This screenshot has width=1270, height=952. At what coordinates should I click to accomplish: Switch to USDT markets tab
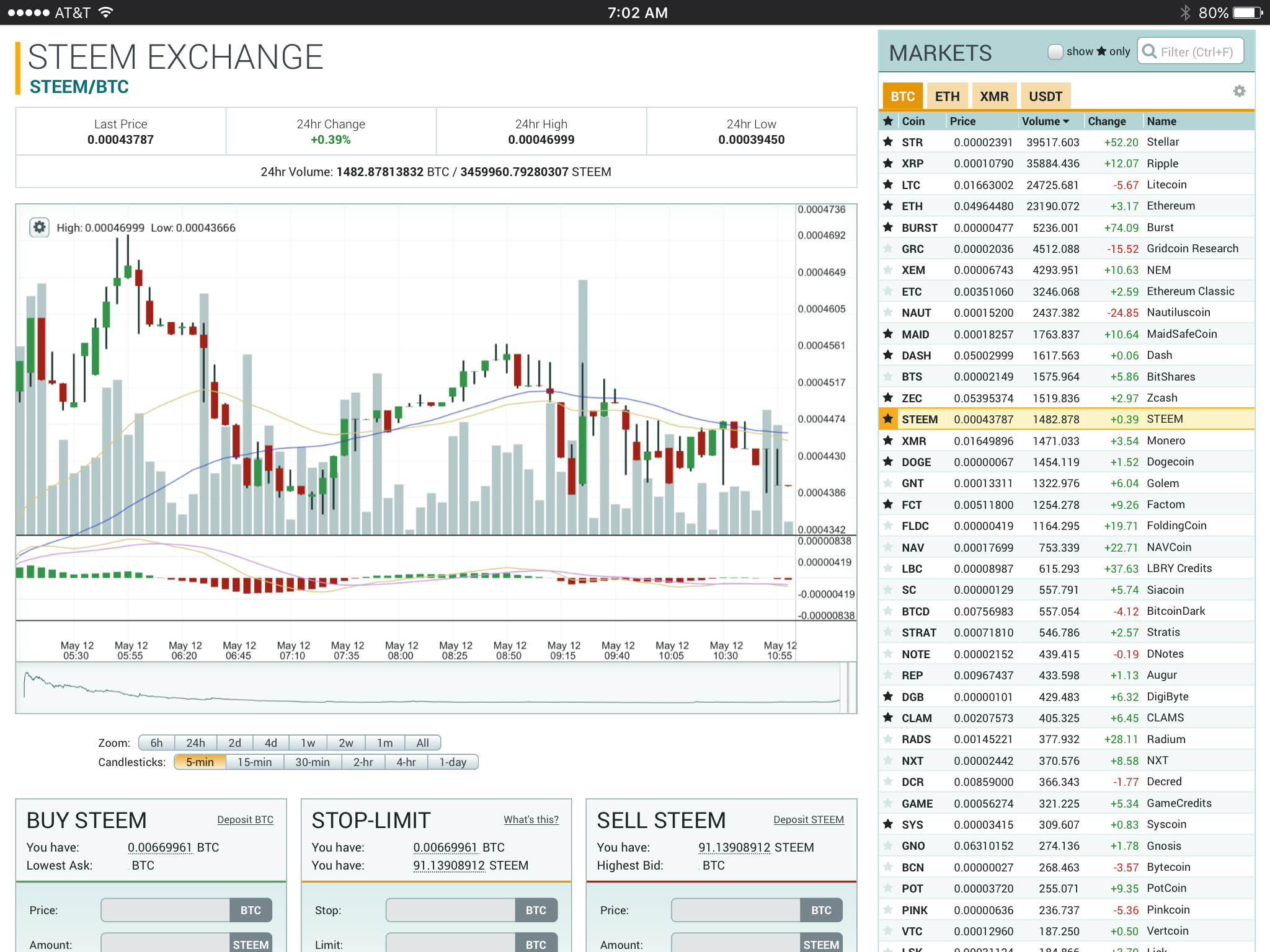[1046, 96]
